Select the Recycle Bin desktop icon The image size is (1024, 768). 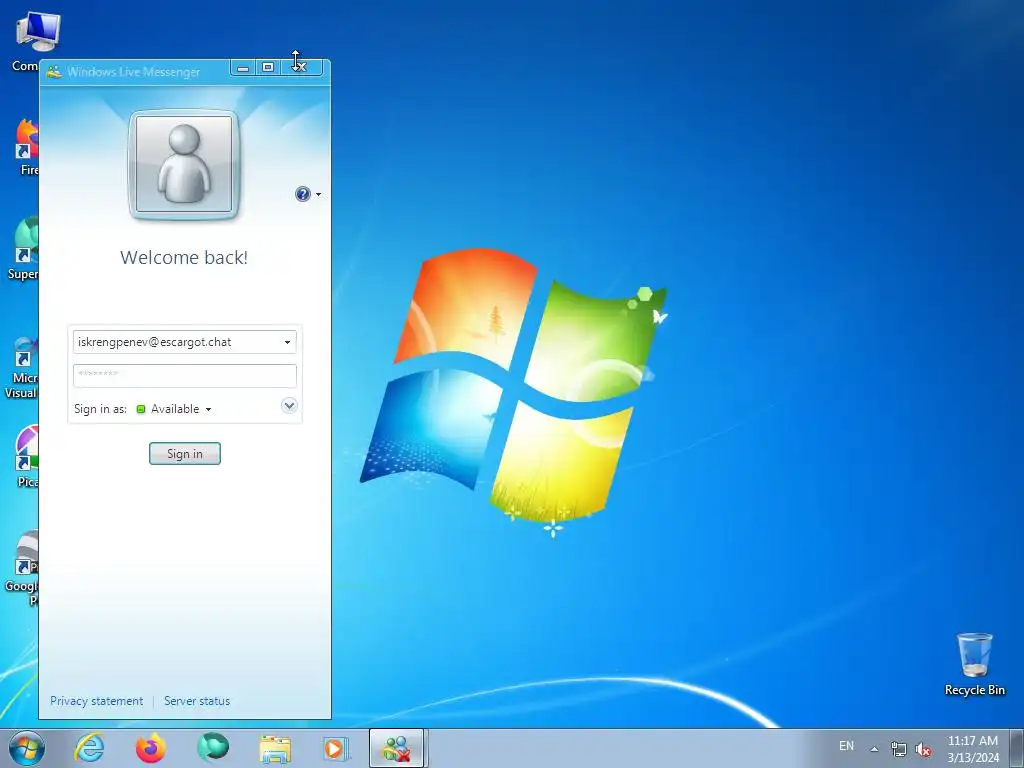[974, 664]
